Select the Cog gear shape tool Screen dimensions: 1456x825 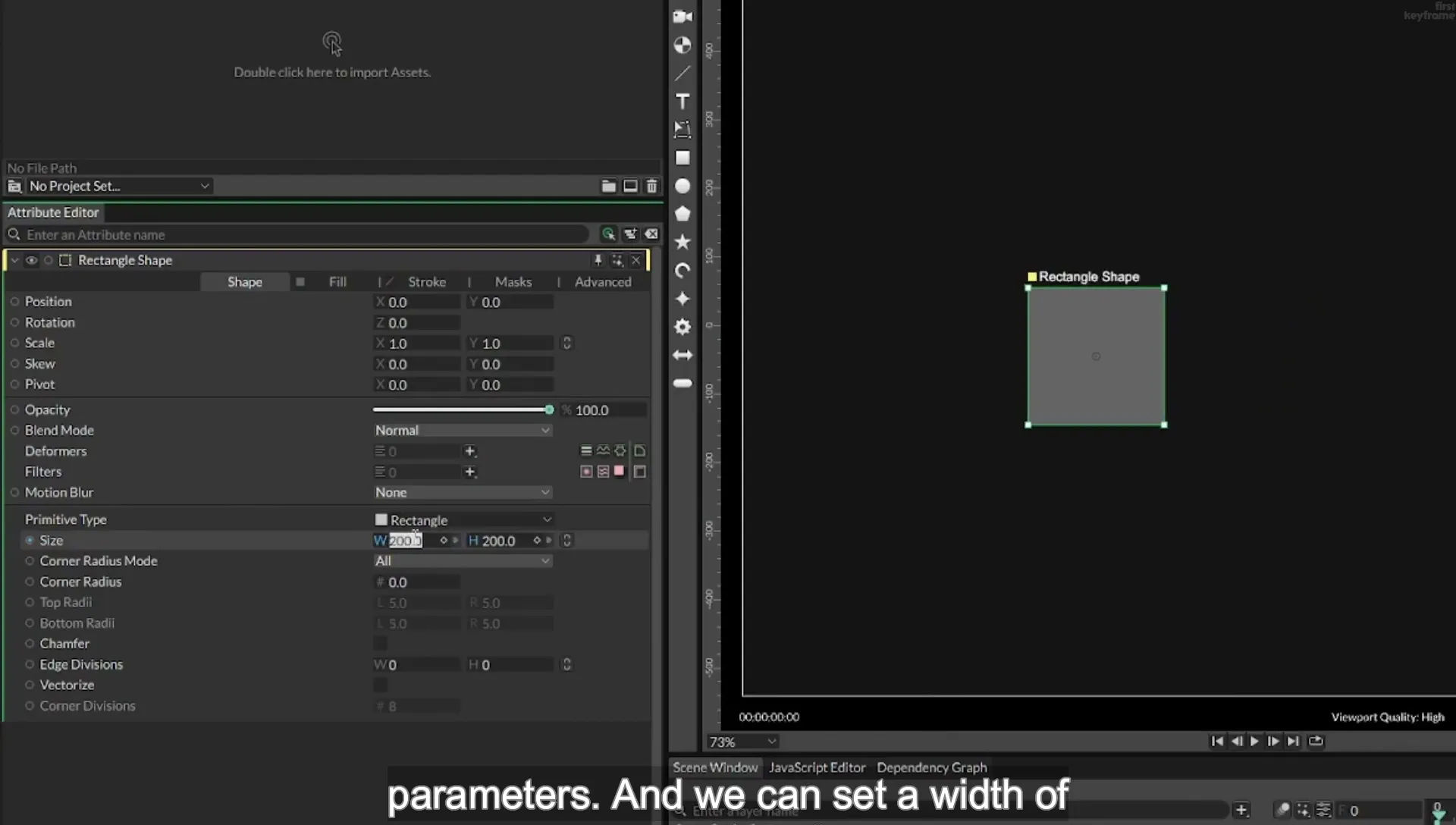point(682,327)
